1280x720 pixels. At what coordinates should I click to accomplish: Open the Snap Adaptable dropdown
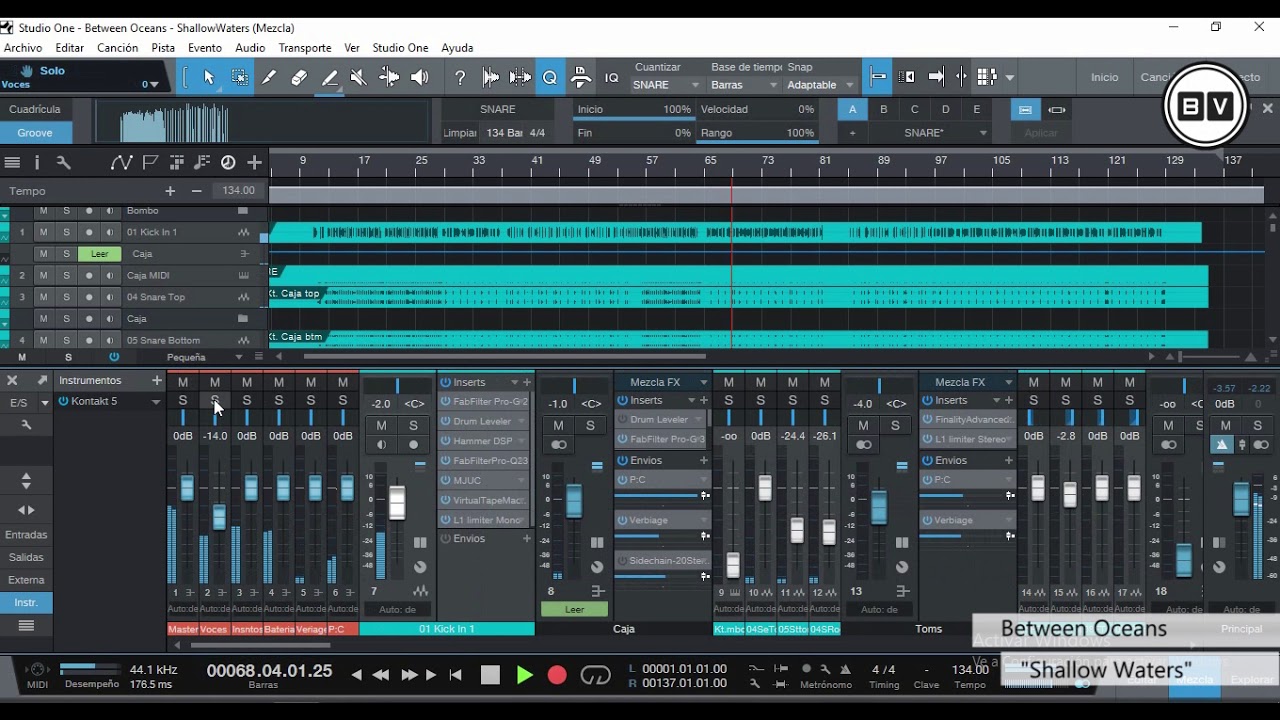(820, 85)
